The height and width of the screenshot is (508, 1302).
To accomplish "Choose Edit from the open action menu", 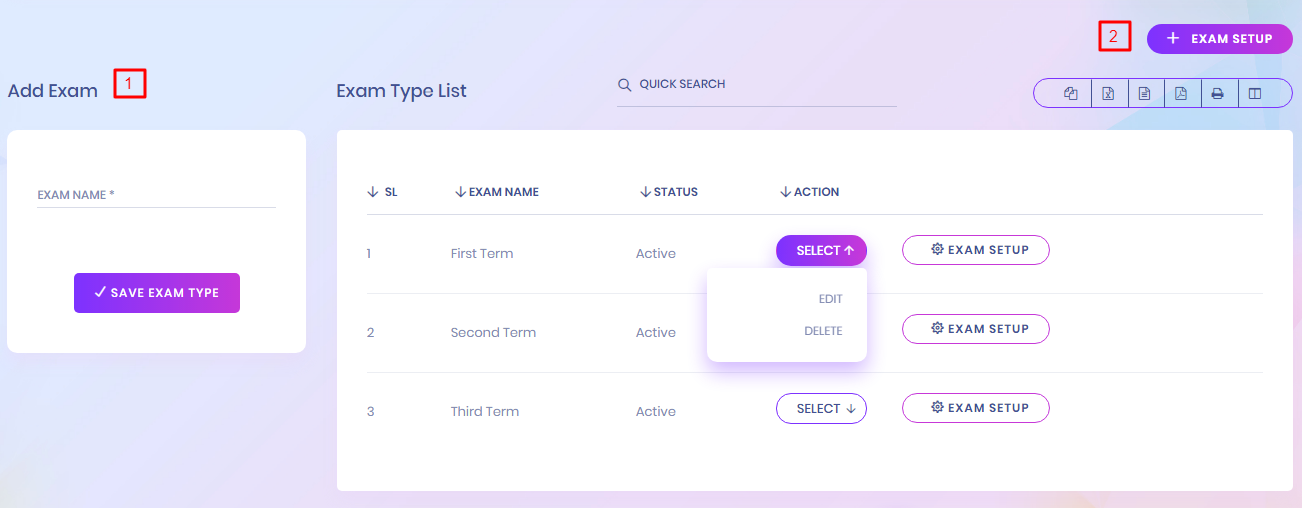I will (830, 299).
